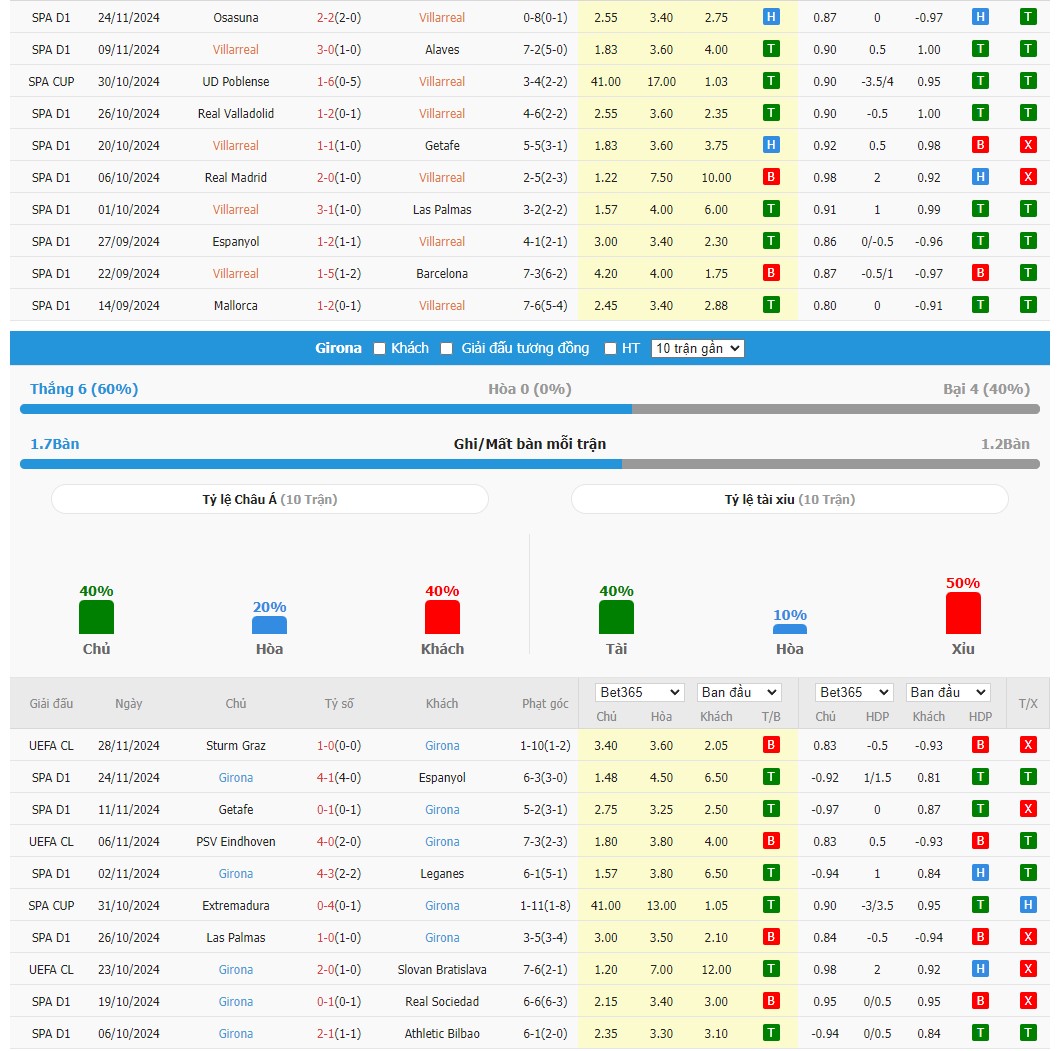Click the red X badge in Slovan Bratislava row

pos(1028,969)
